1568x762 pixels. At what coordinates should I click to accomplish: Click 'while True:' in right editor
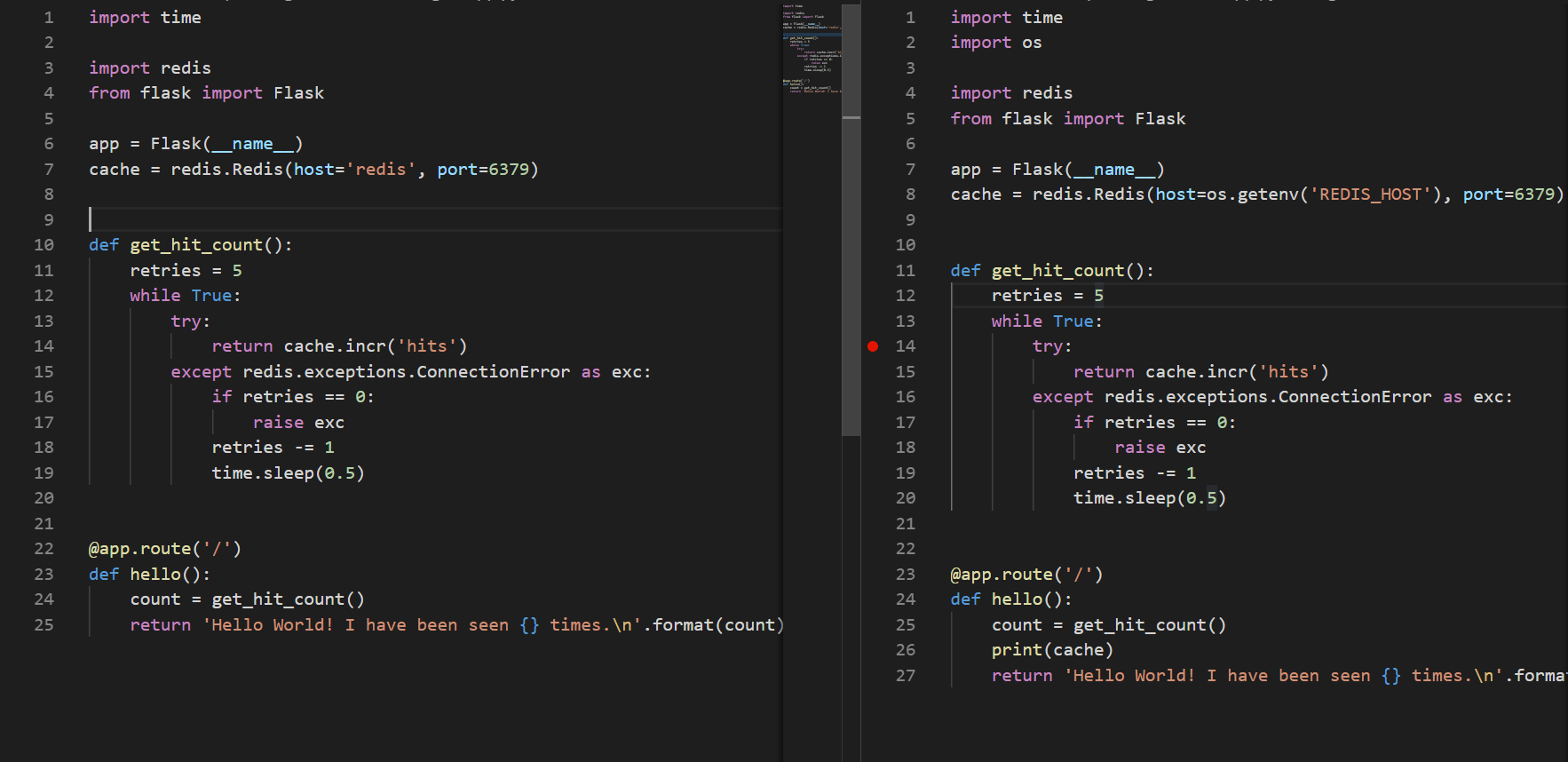1047,321
